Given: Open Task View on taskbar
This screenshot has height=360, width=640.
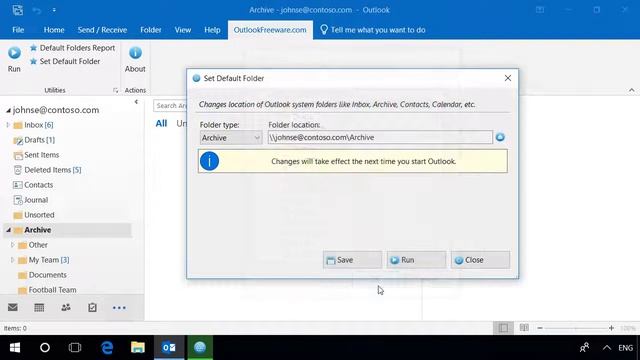Looking at the screenshot, I should coord(75,347).
